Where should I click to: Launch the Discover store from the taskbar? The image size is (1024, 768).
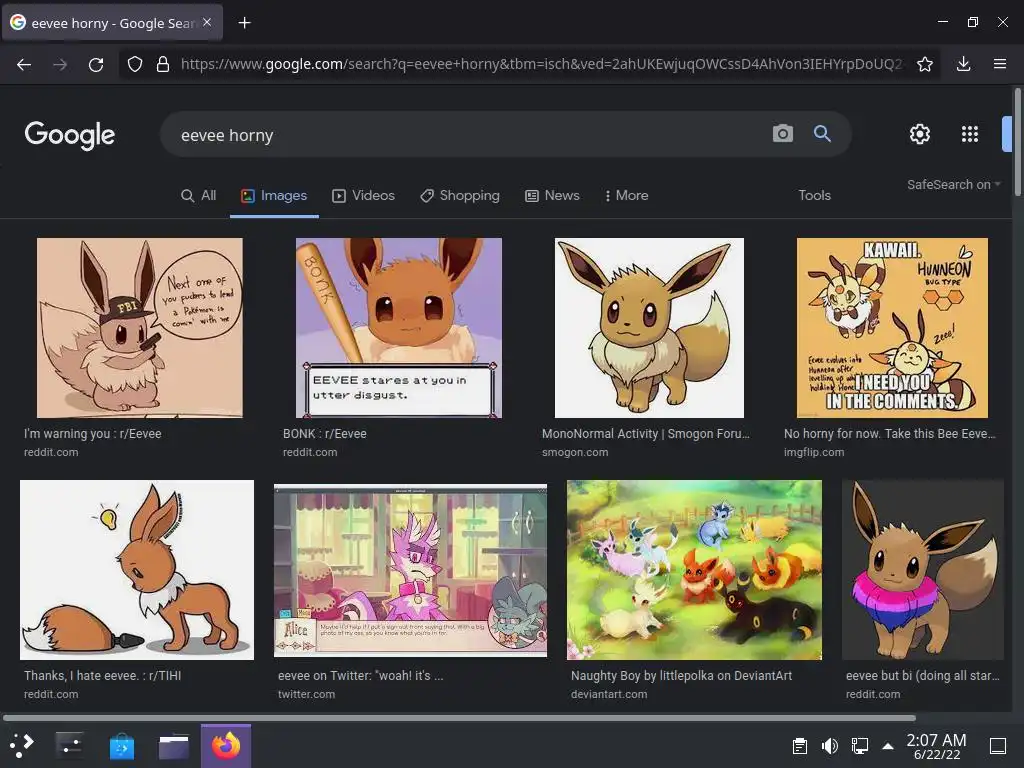[121, 746]
